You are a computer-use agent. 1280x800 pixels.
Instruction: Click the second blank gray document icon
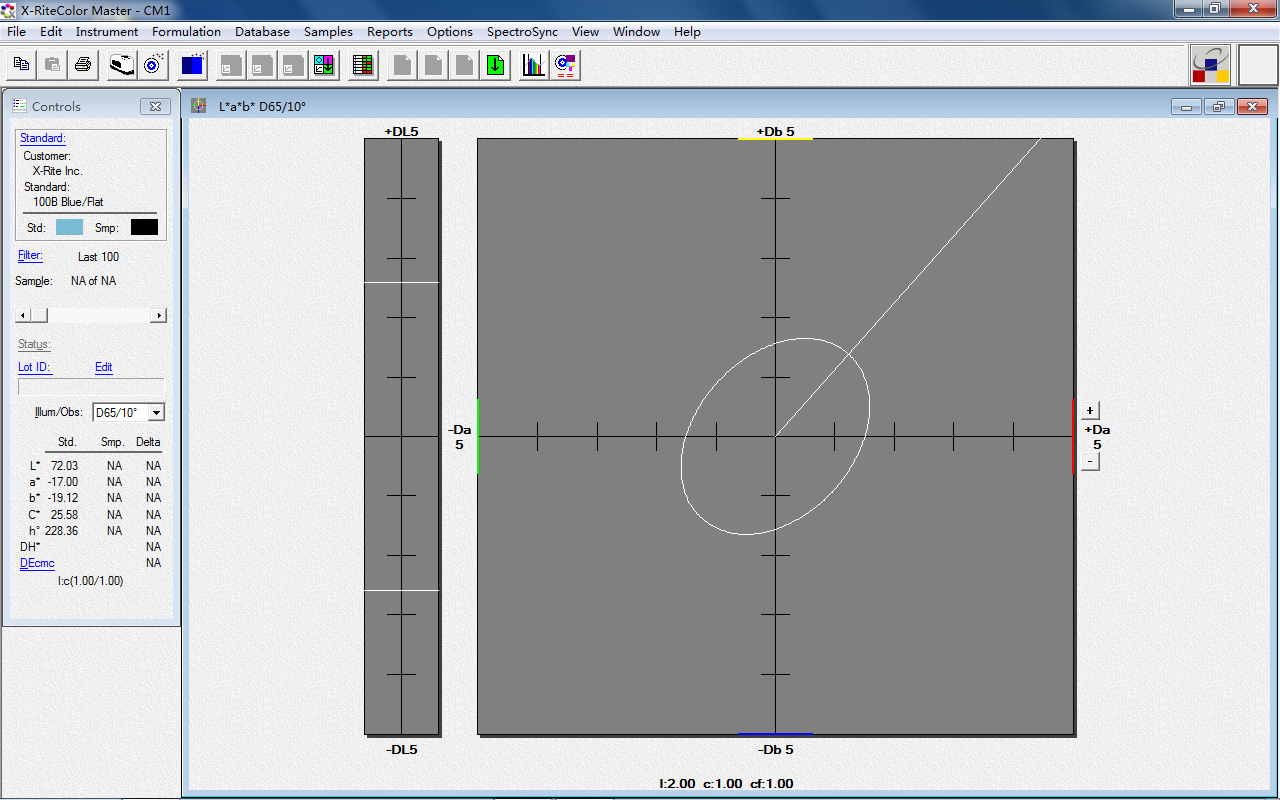coord(434,65)
